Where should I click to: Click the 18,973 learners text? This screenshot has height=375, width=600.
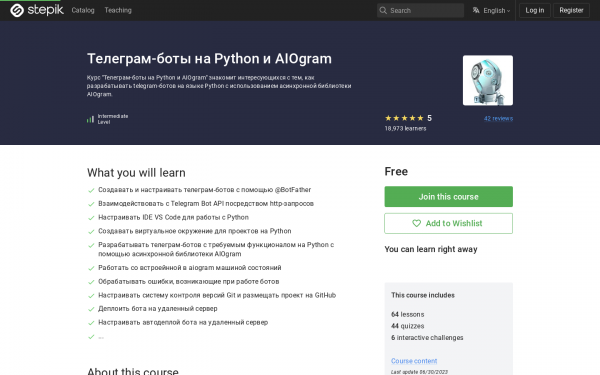tap(405, 129)
